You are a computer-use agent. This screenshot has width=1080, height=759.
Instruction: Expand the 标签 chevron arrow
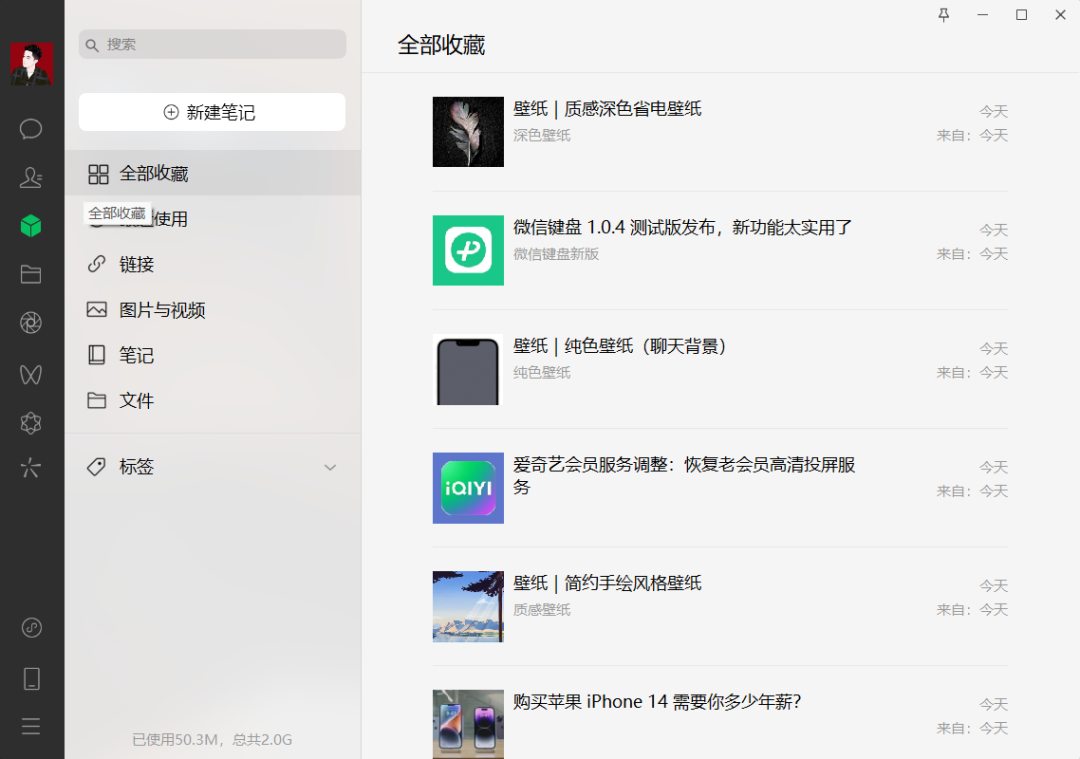point(331,467)
